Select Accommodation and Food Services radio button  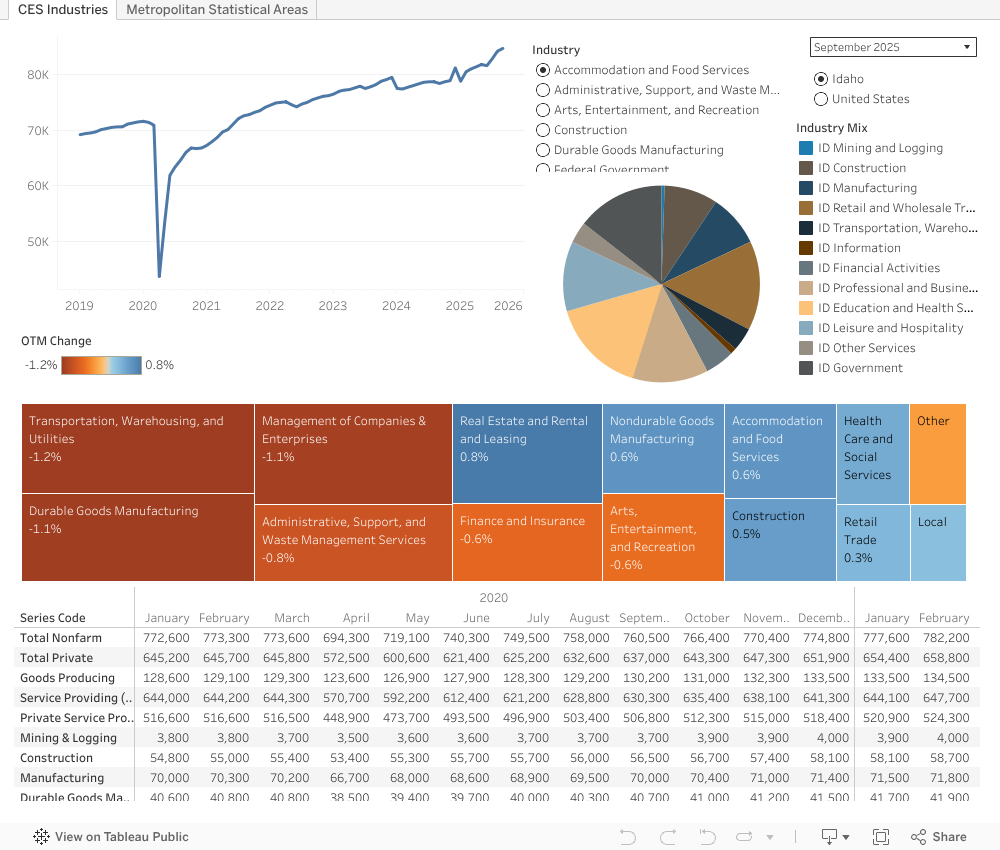pos(543,70)
